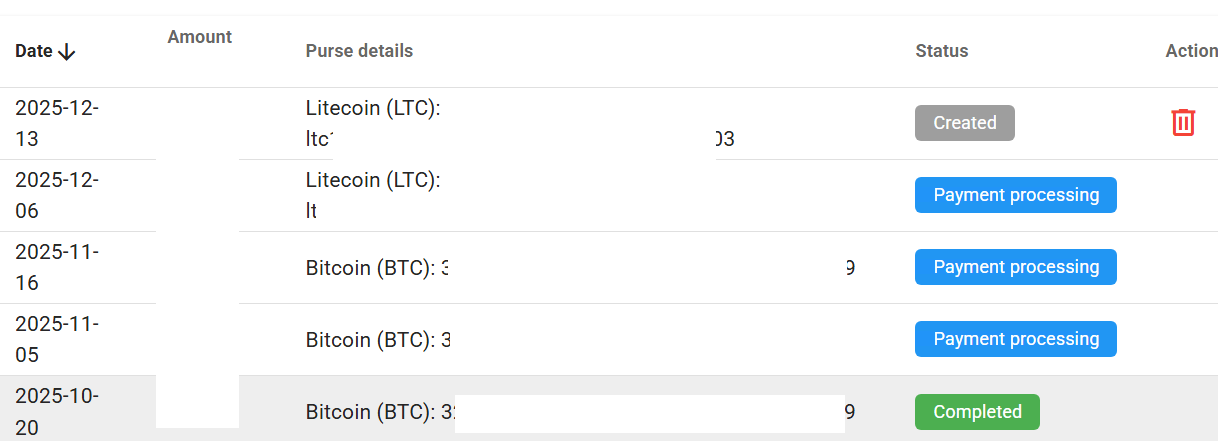Screen dimensions: 1218x441
Task: Click the green Completed status badge
Action: click(977, 412)
